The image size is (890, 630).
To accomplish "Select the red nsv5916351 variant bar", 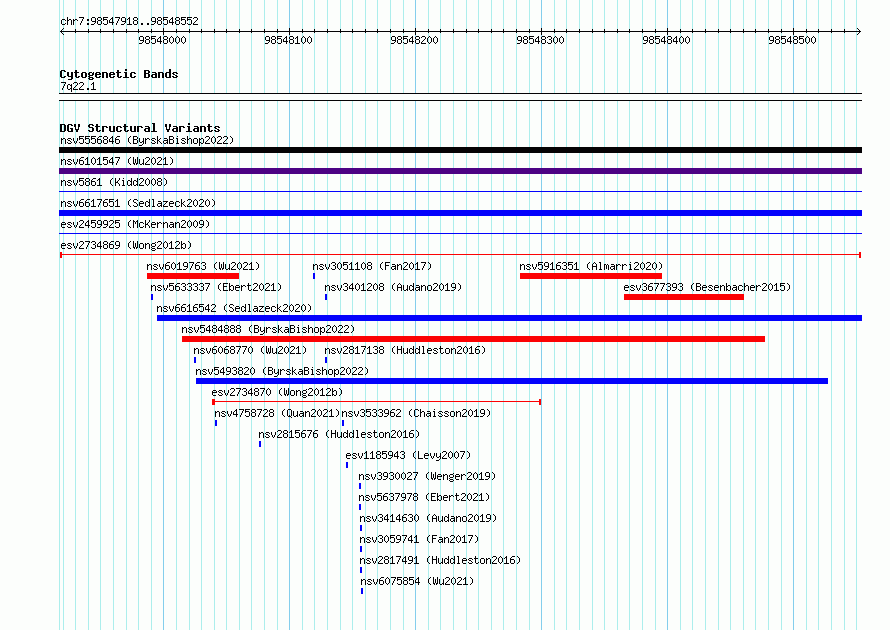I will coord(591,276).
